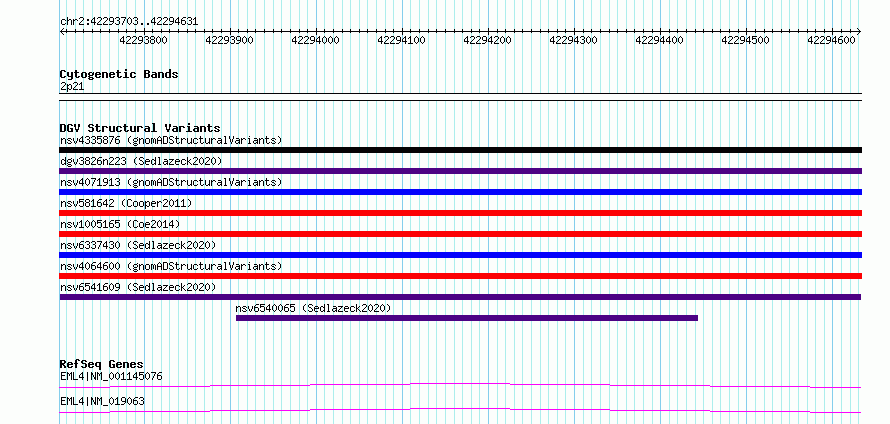Click ruler position 42294000
The height and width of the screenshot is (424, 890).
316,40
